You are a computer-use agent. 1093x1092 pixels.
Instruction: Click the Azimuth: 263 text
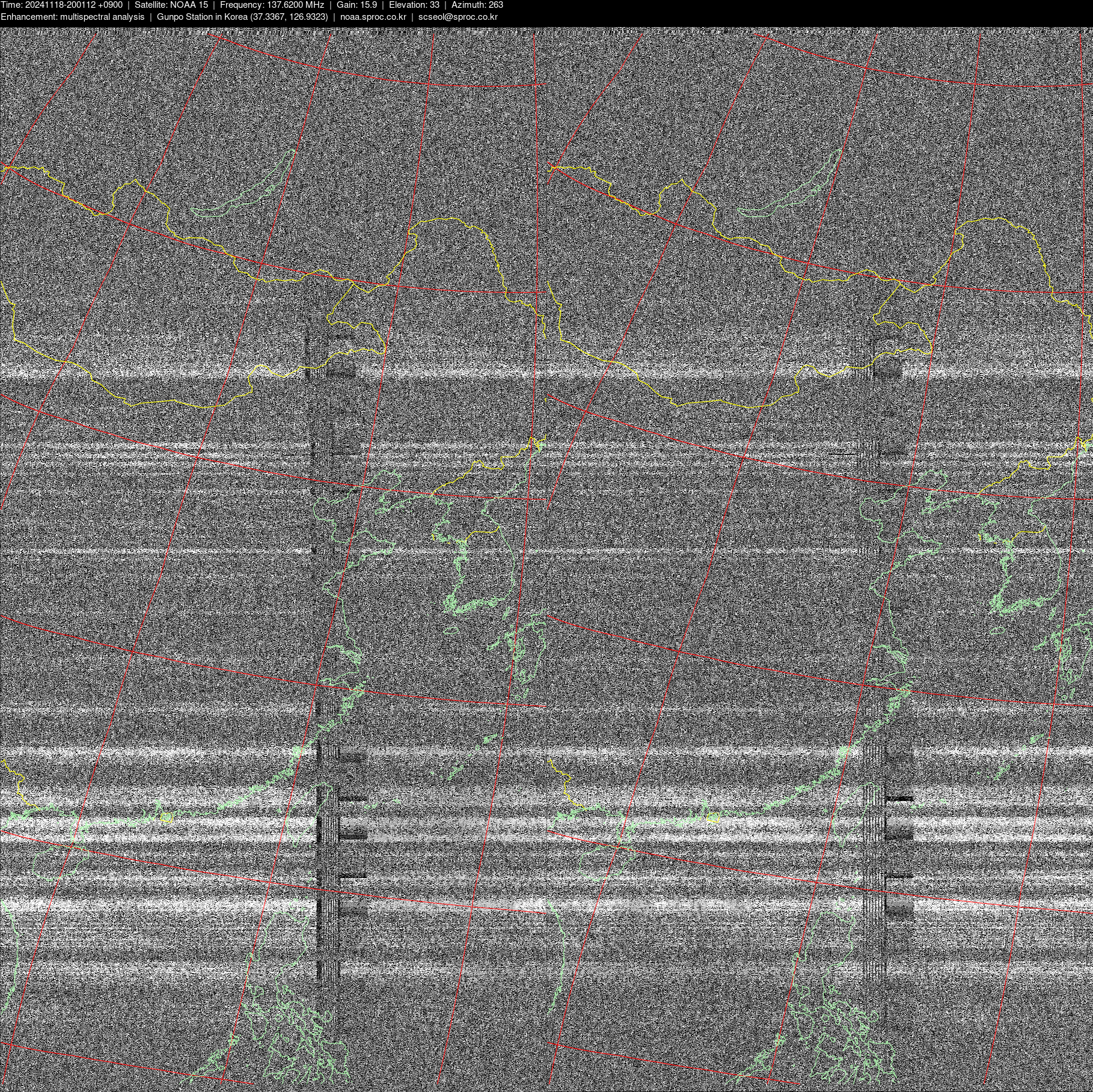click(x=477, y=5)
